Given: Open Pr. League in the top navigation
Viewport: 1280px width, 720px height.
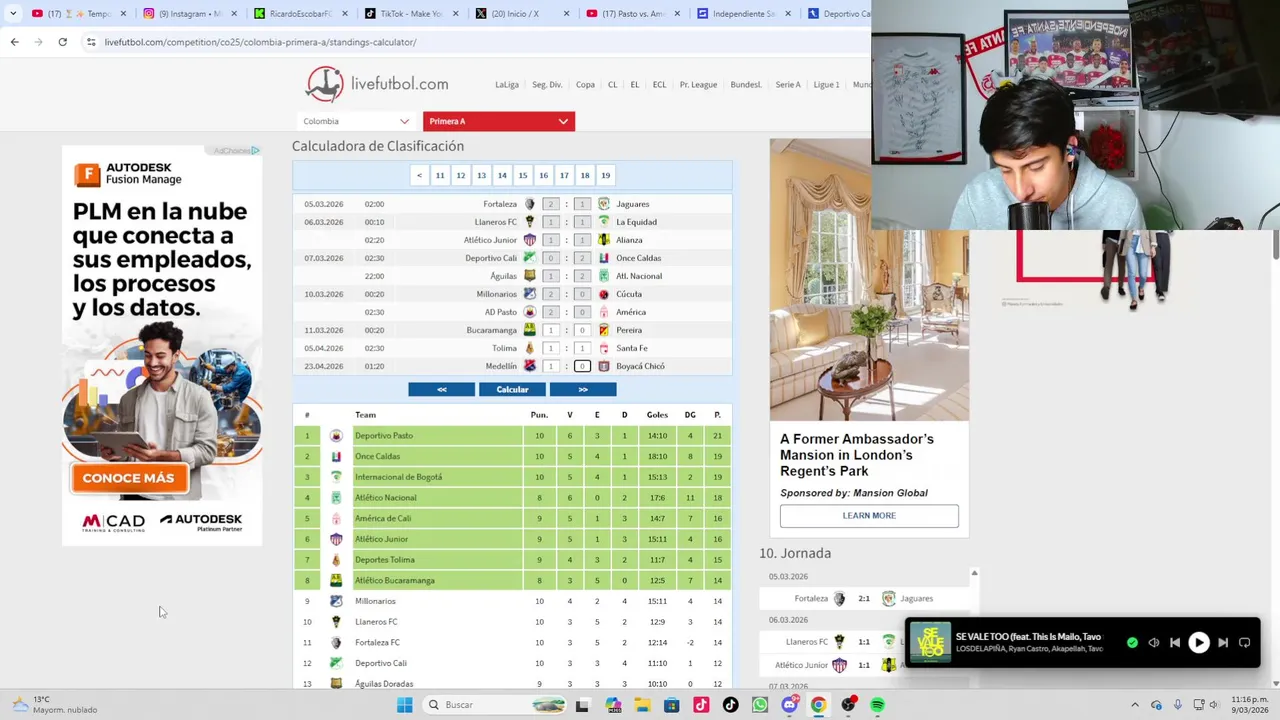Looking at the screenshot, I should click(x=698, y=85).
